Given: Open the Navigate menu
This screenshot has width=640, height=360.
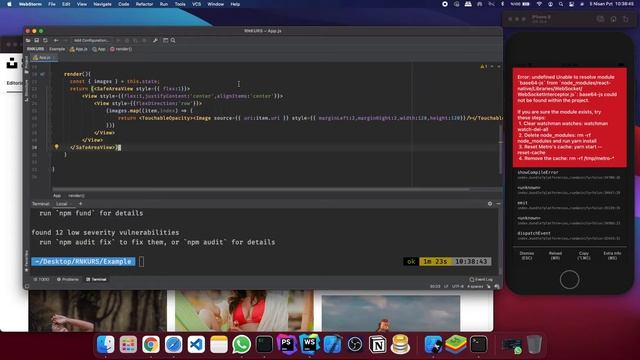Looking at the screenshot, I should (x=102, y=4).
